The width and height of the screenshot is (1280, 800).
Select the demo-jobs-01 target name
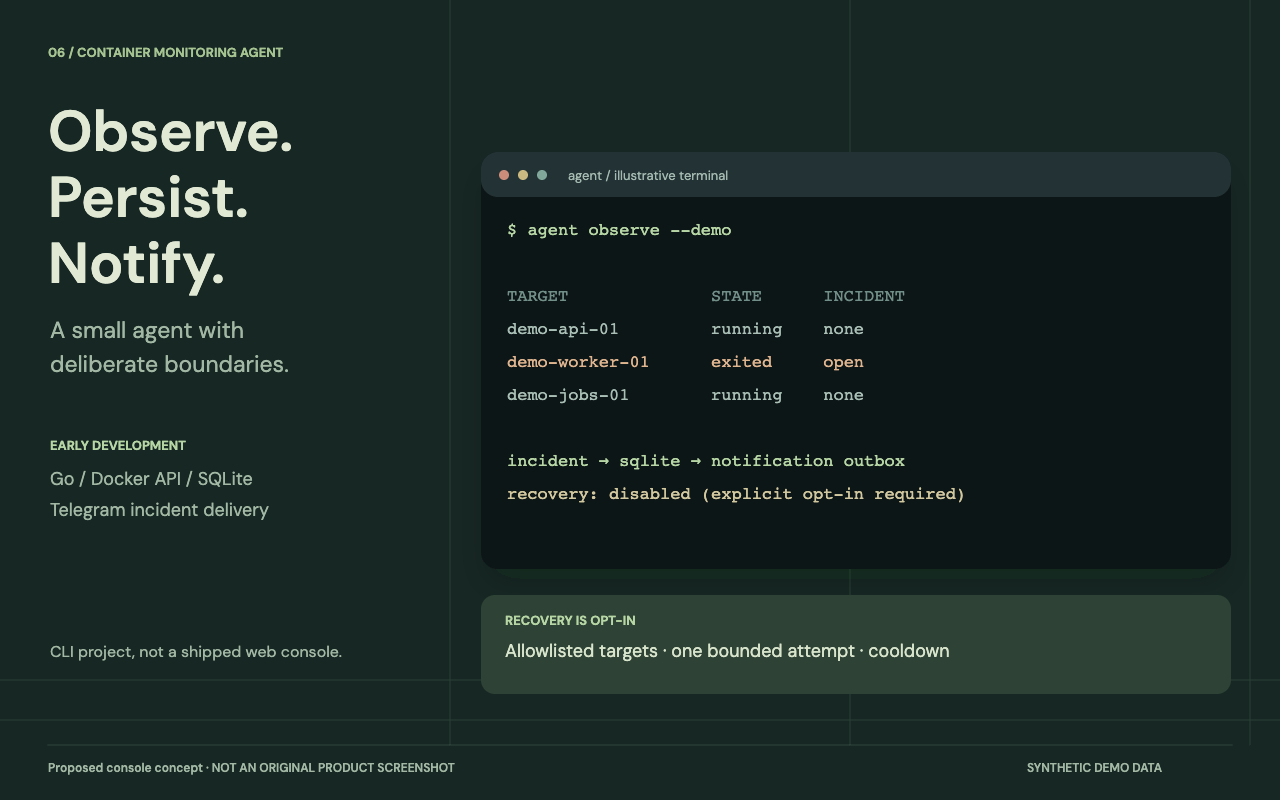tap(568, 395)
